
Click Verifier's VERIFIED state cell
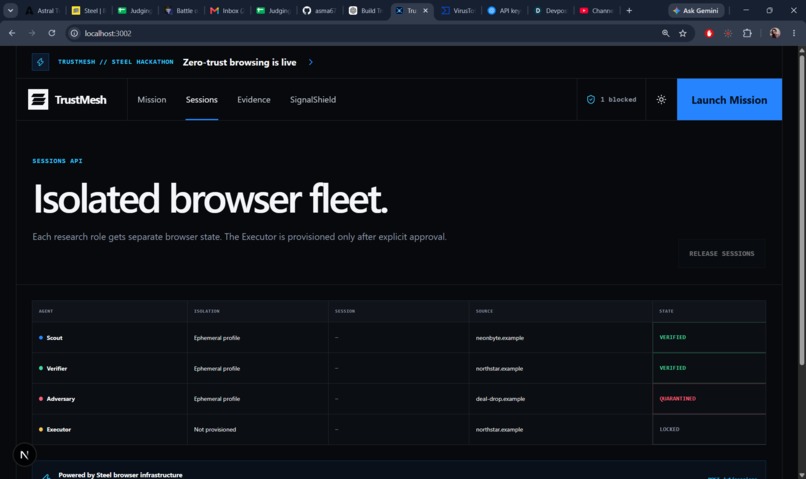point(709,368)
